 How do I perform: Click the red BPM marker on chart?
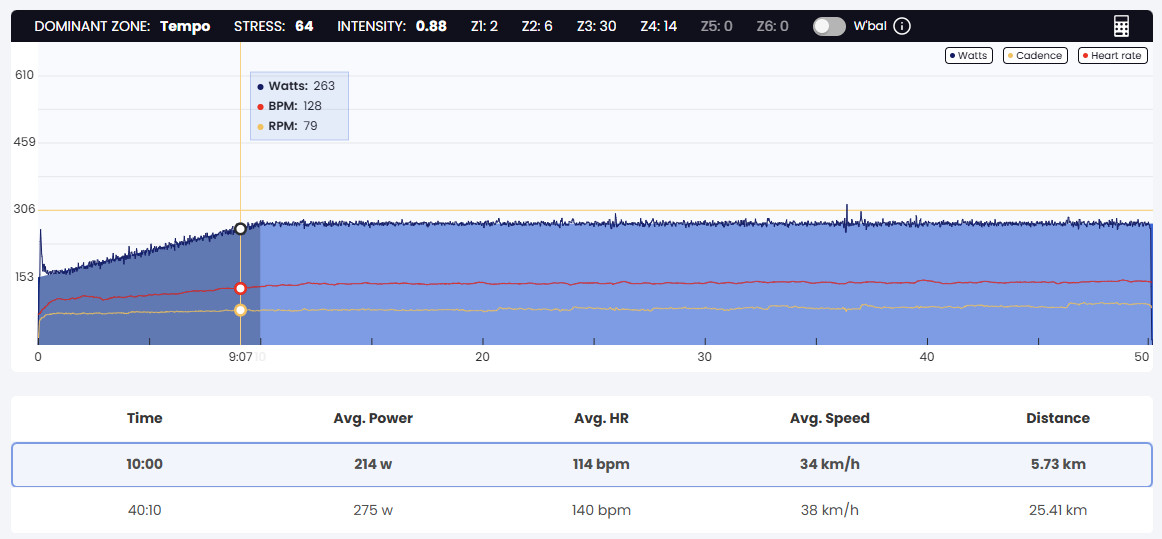point(240,288)
